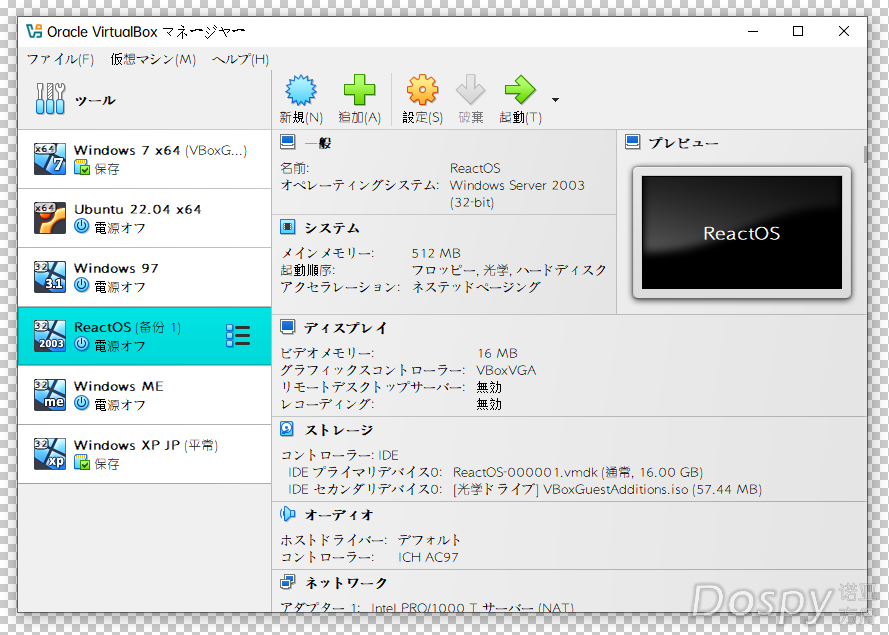Open the File (ファイル) menu
Viewport: 889px width, 635px height.
pyautogui.click(x=60, y=59)
